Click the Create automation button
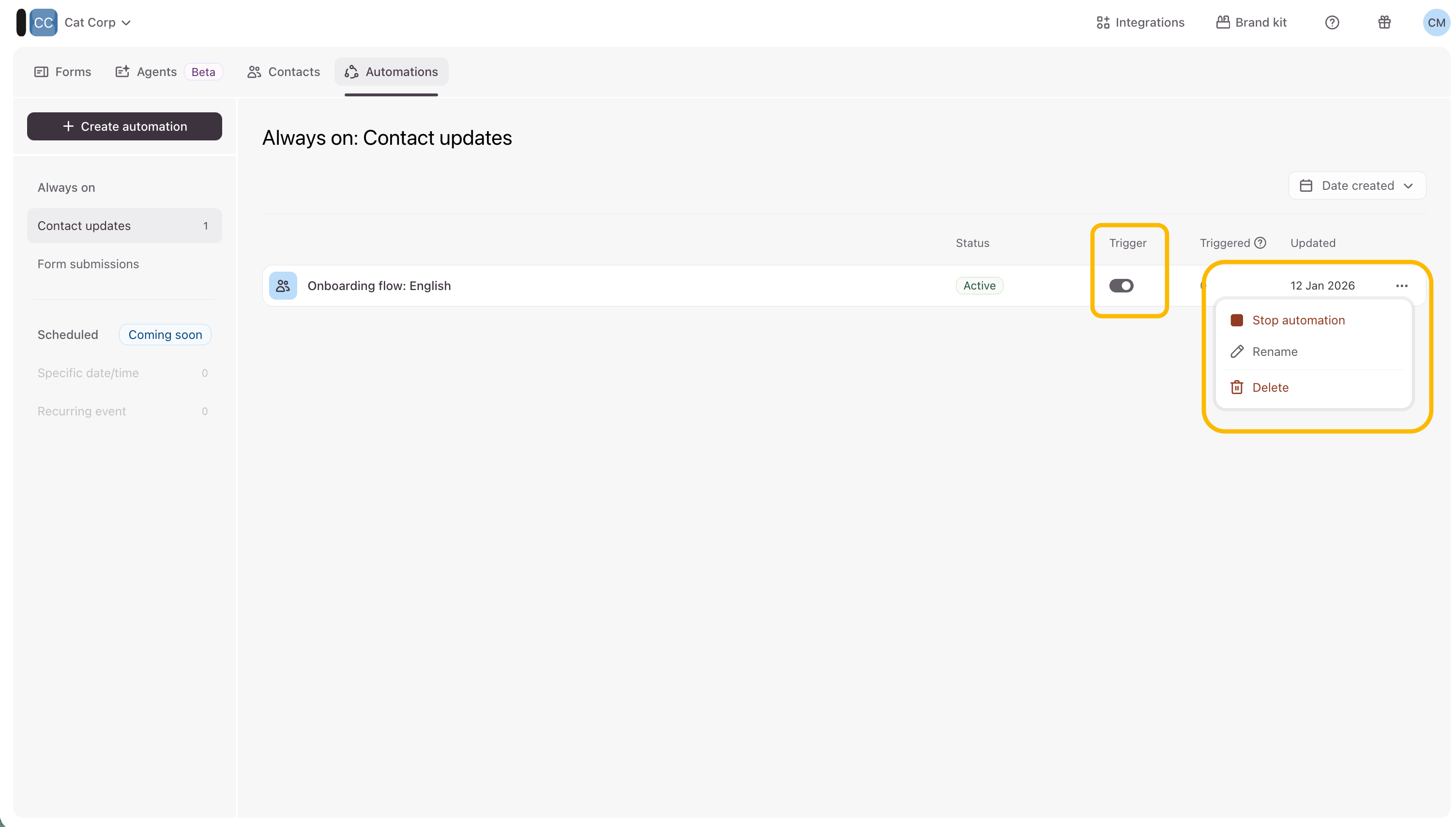 pos(124,126)
